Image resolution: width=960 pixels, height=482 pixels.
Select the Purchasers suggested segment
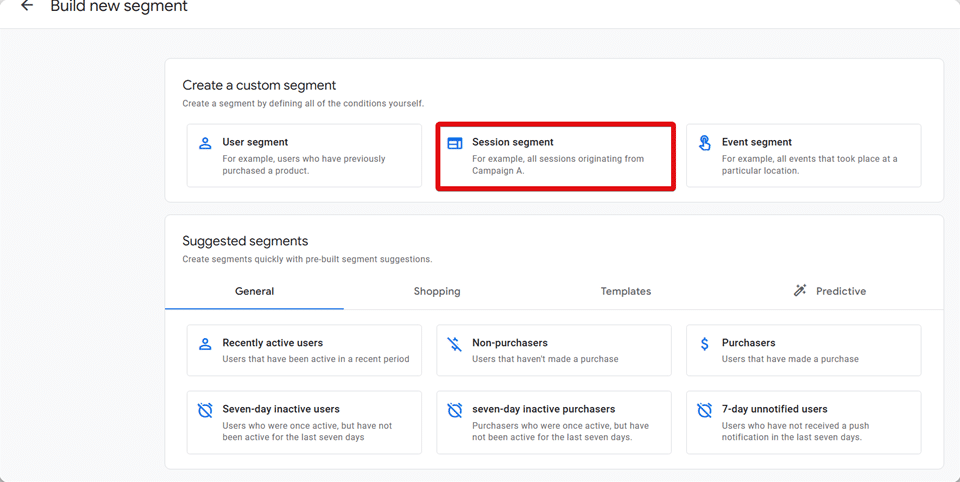coord(804,350)
